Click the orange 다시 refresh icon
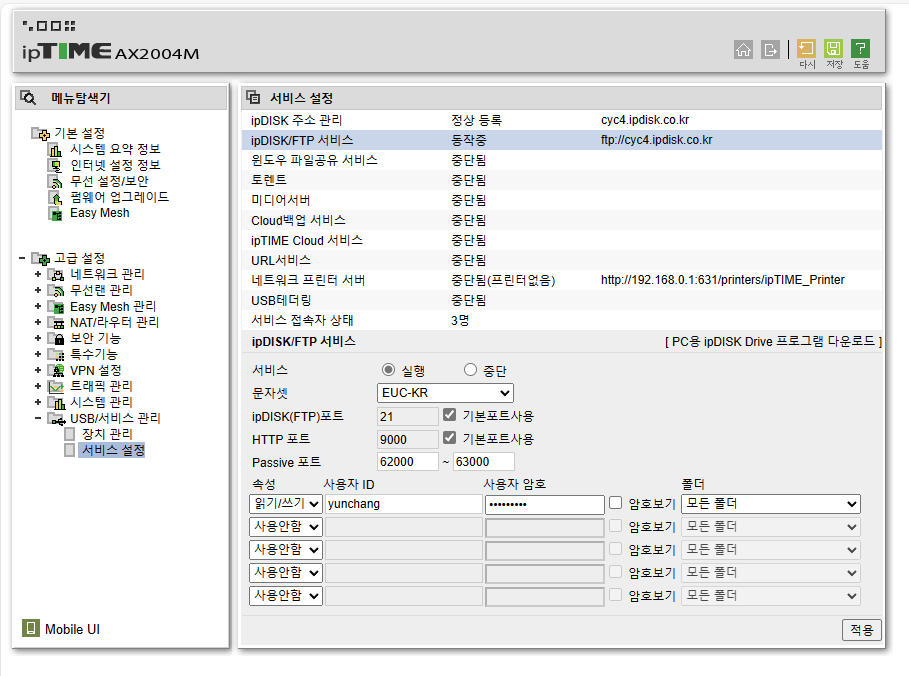Screen dimensions: 909x676 point(806,48)
